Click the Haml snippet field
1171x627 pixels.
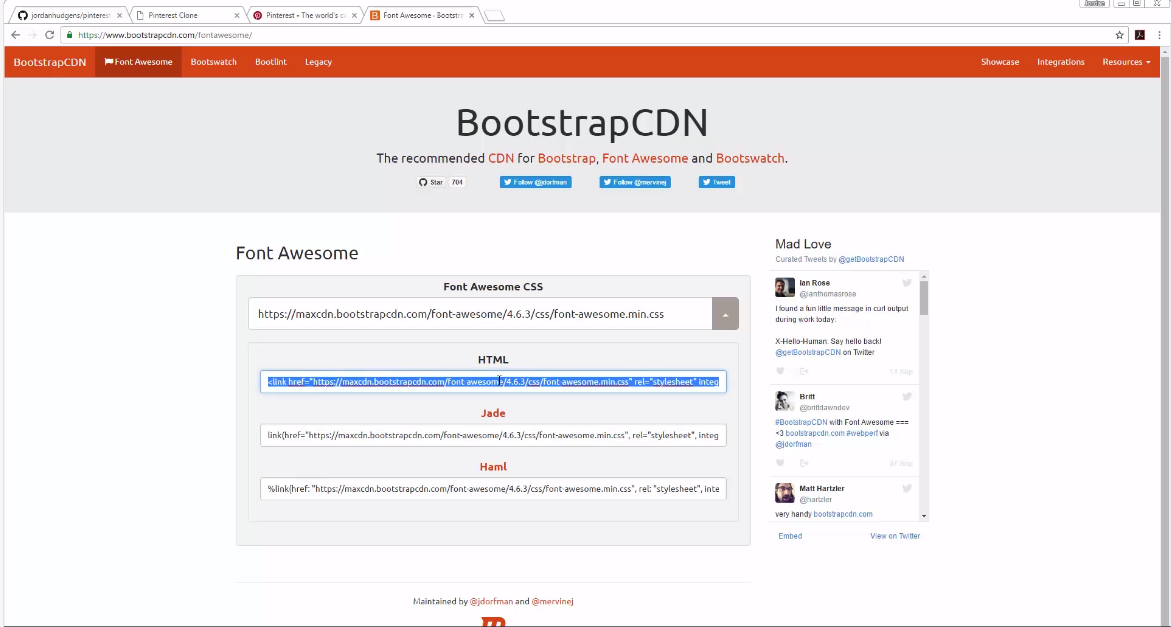pyautogui.click(x=493, y=489)
